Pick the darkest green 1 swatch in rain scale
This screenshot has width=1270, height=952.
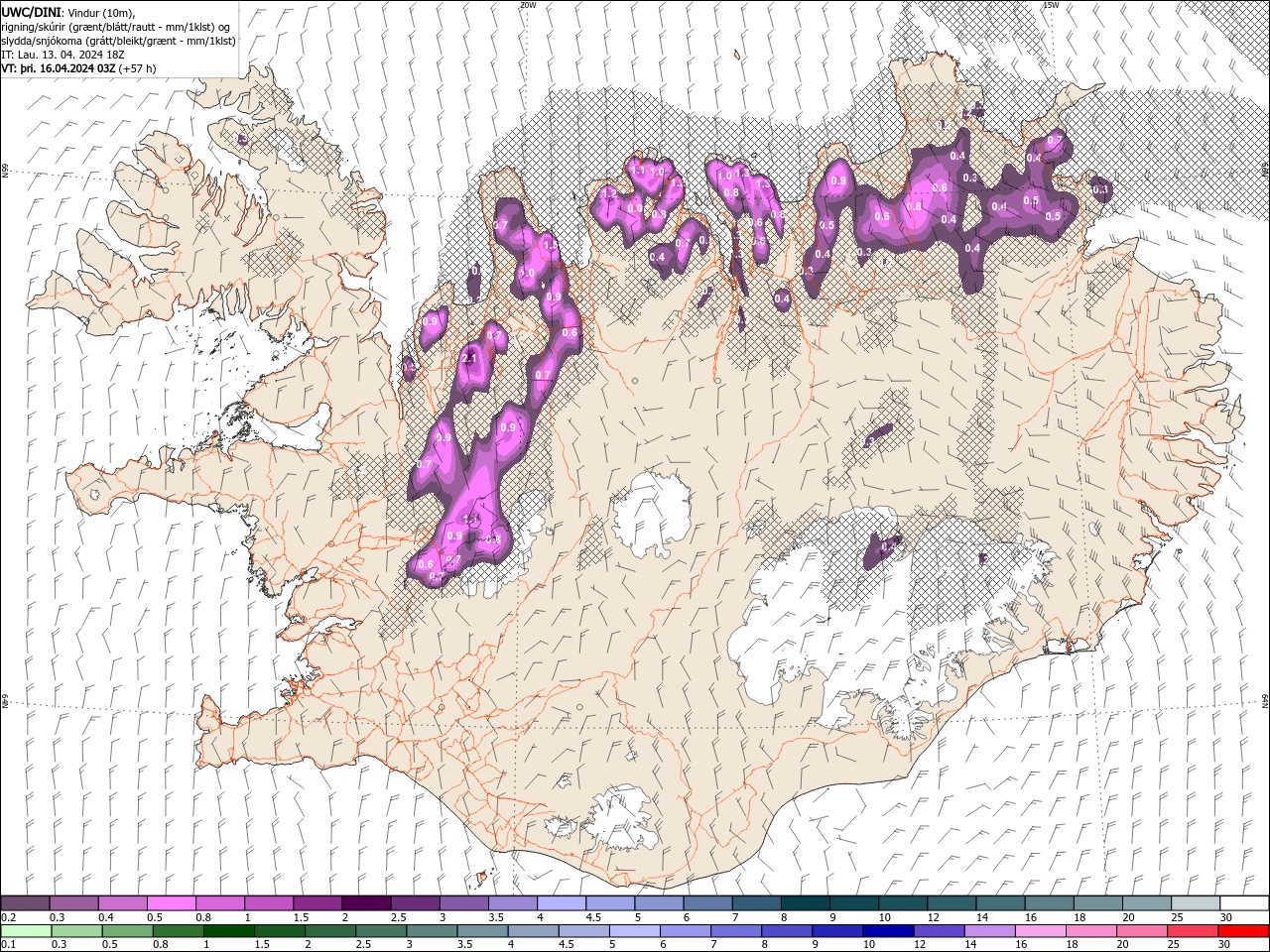tap(229, 931)
